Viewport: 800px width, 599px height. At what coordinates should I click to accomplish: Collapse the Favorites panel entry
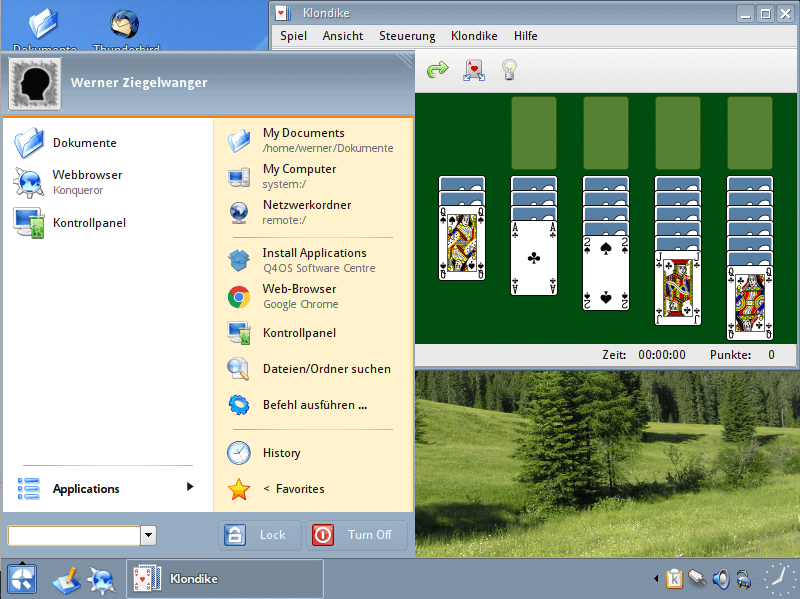(x=293, y=489)
